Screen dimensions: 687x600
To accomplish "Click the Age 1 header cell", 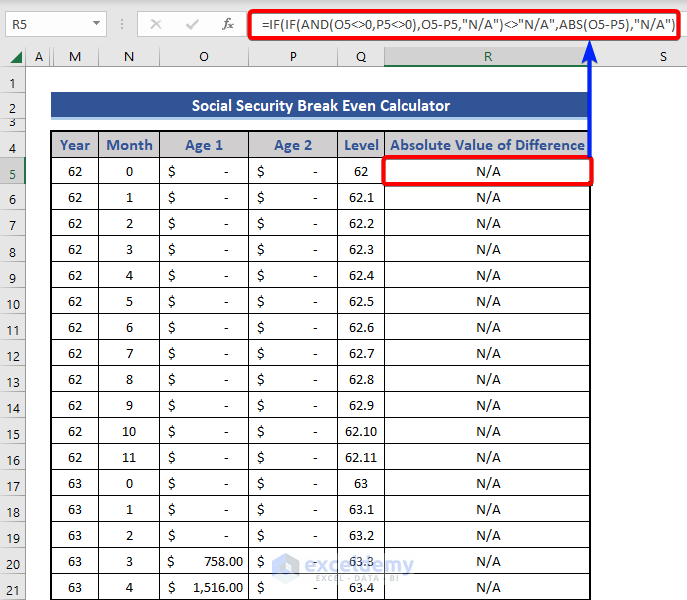I will [204, 145].
